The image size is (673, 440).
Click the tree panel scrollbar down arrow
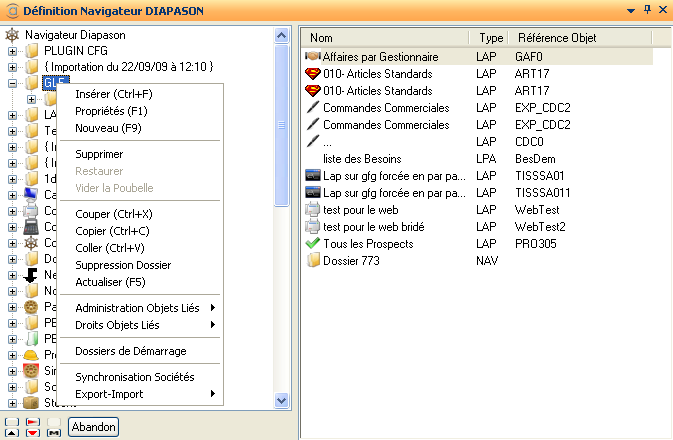[281, 400]
